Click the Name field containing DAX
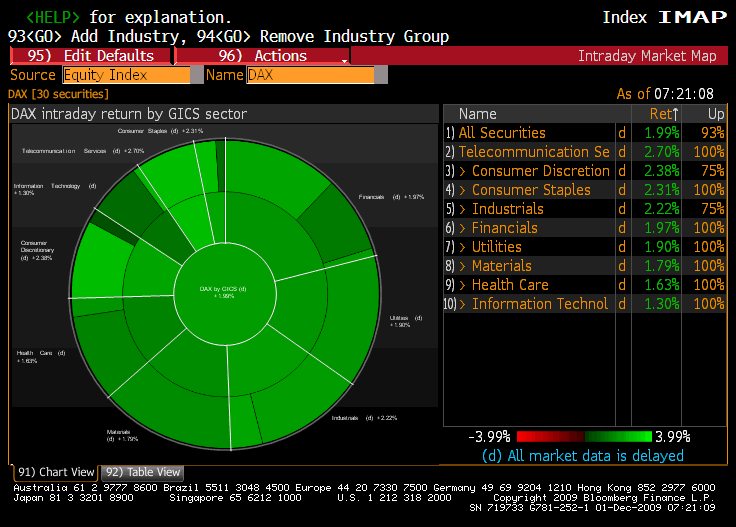Image resolution: width=736 pixels, height=527 pixels. (x=309, y=75)
